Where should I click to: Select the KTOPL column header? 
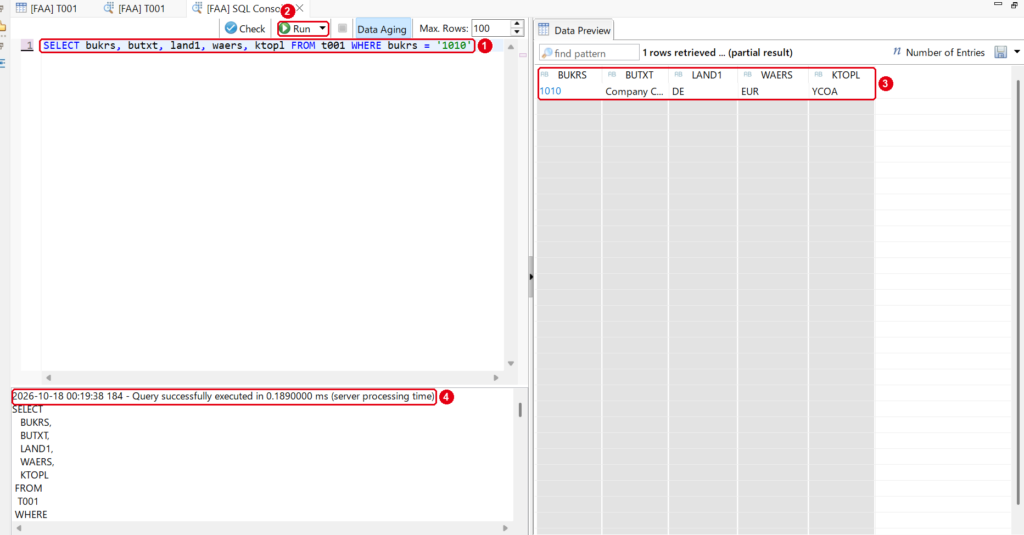(x=842, y=75)
